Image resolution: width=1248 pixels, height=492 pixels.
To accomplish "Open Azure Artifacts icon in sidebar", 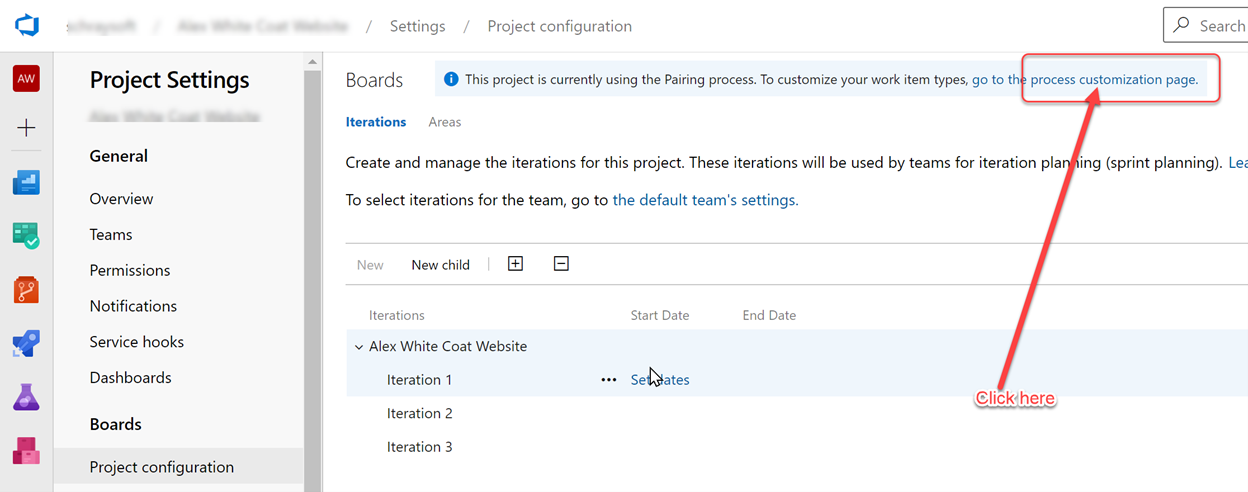I will [x=26, y=450].
